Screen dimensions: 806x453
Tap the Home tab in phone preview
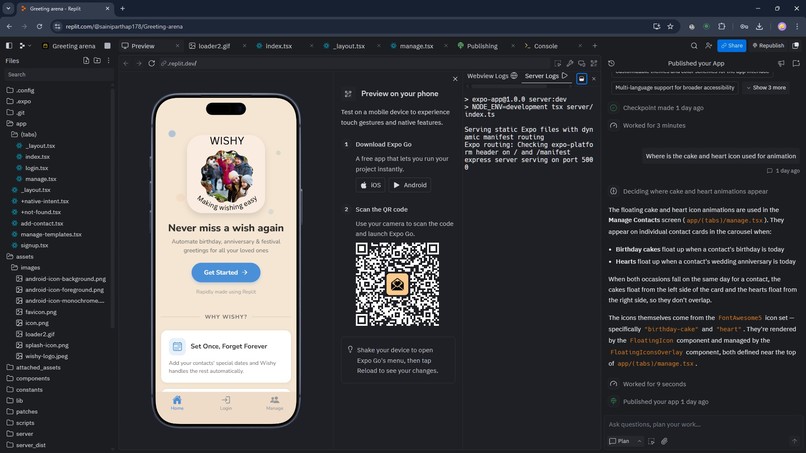(177, 403)
